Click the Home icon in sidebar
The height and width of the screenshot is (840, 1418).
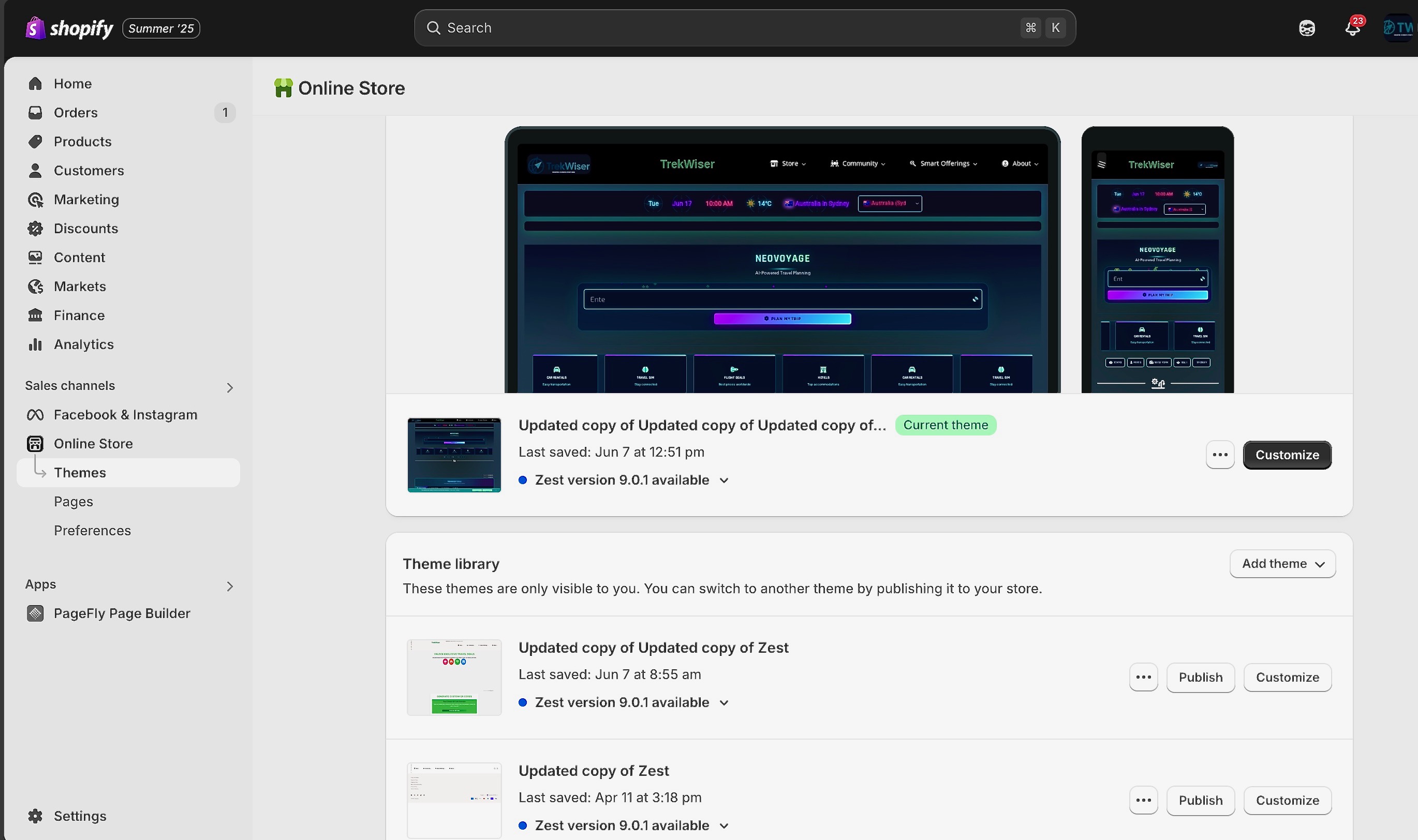click(35, 84)
